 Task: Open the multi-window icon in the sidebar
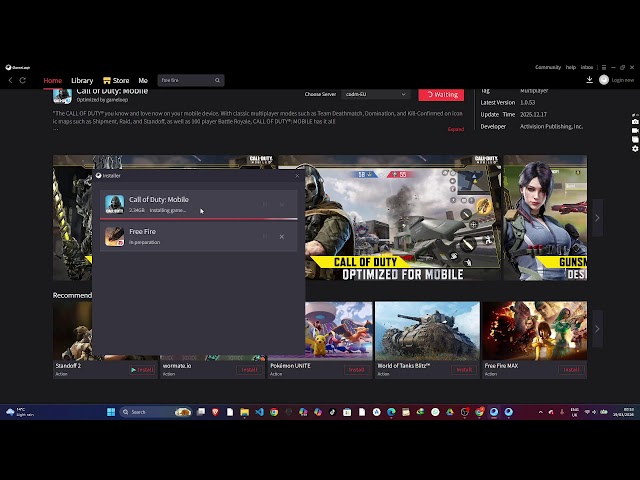point(635,140)
